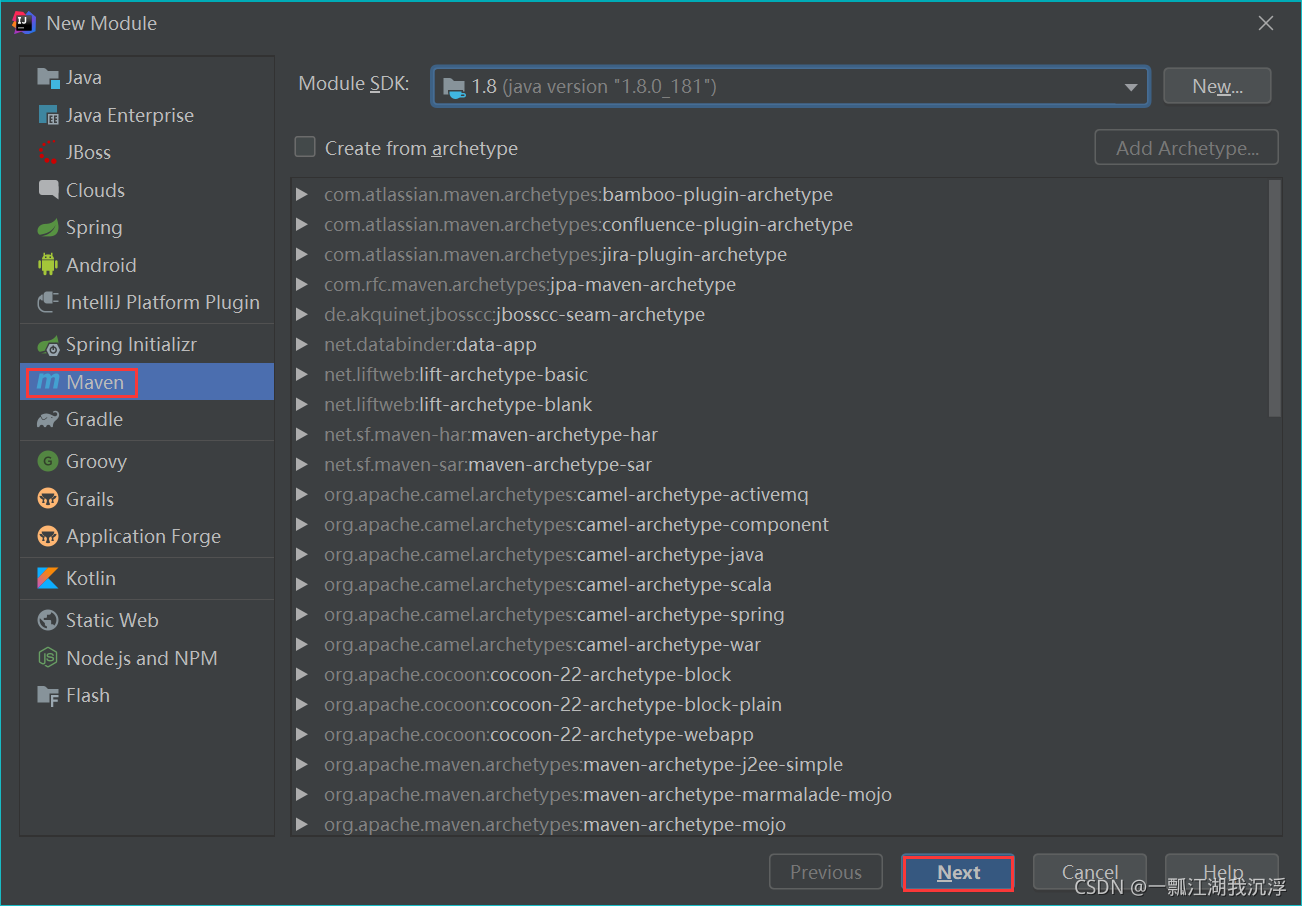Select camel-archetype-scala row
The image size is (1302, 906).
[x=779, y=585]
